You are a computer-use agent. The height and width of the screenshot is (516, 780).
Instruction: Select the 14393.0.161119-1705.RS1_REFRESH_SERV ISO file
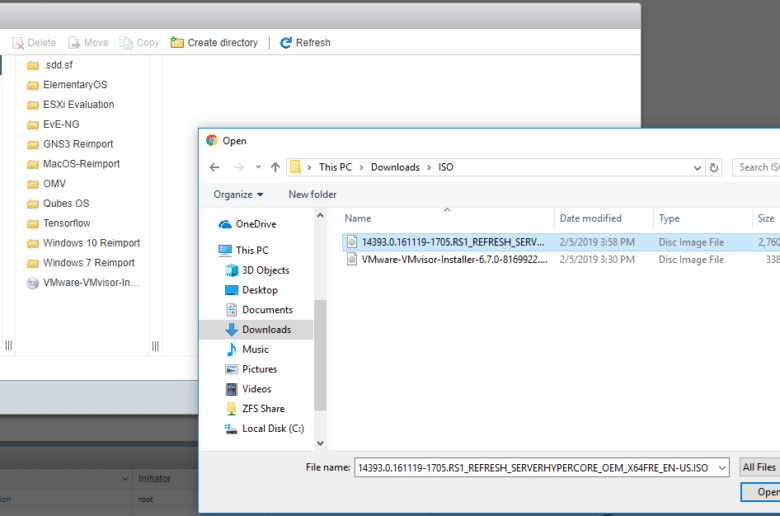[561, 242]
